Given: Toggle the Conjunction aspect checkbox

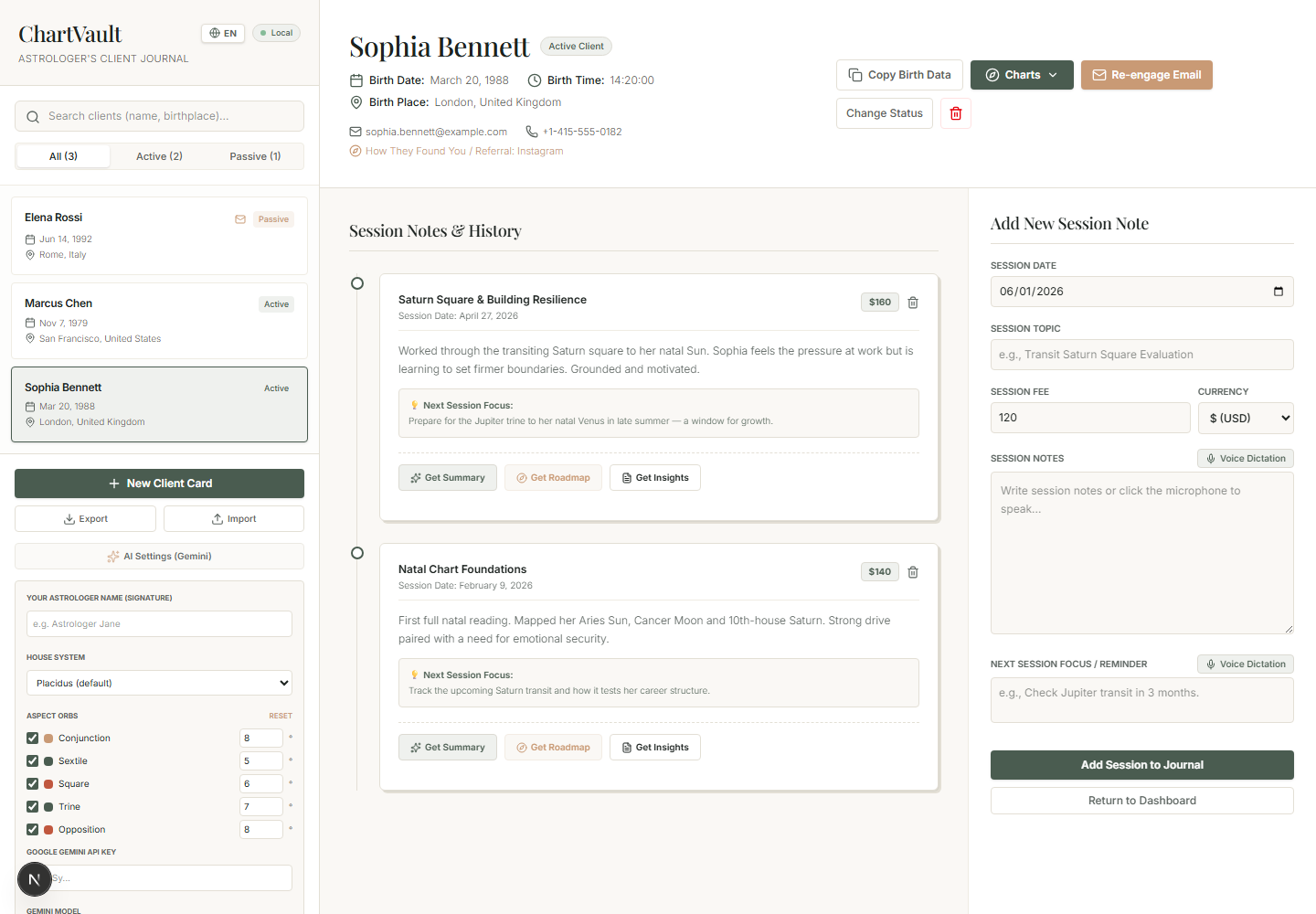Looking at the screenshot, I should (33, 738).
